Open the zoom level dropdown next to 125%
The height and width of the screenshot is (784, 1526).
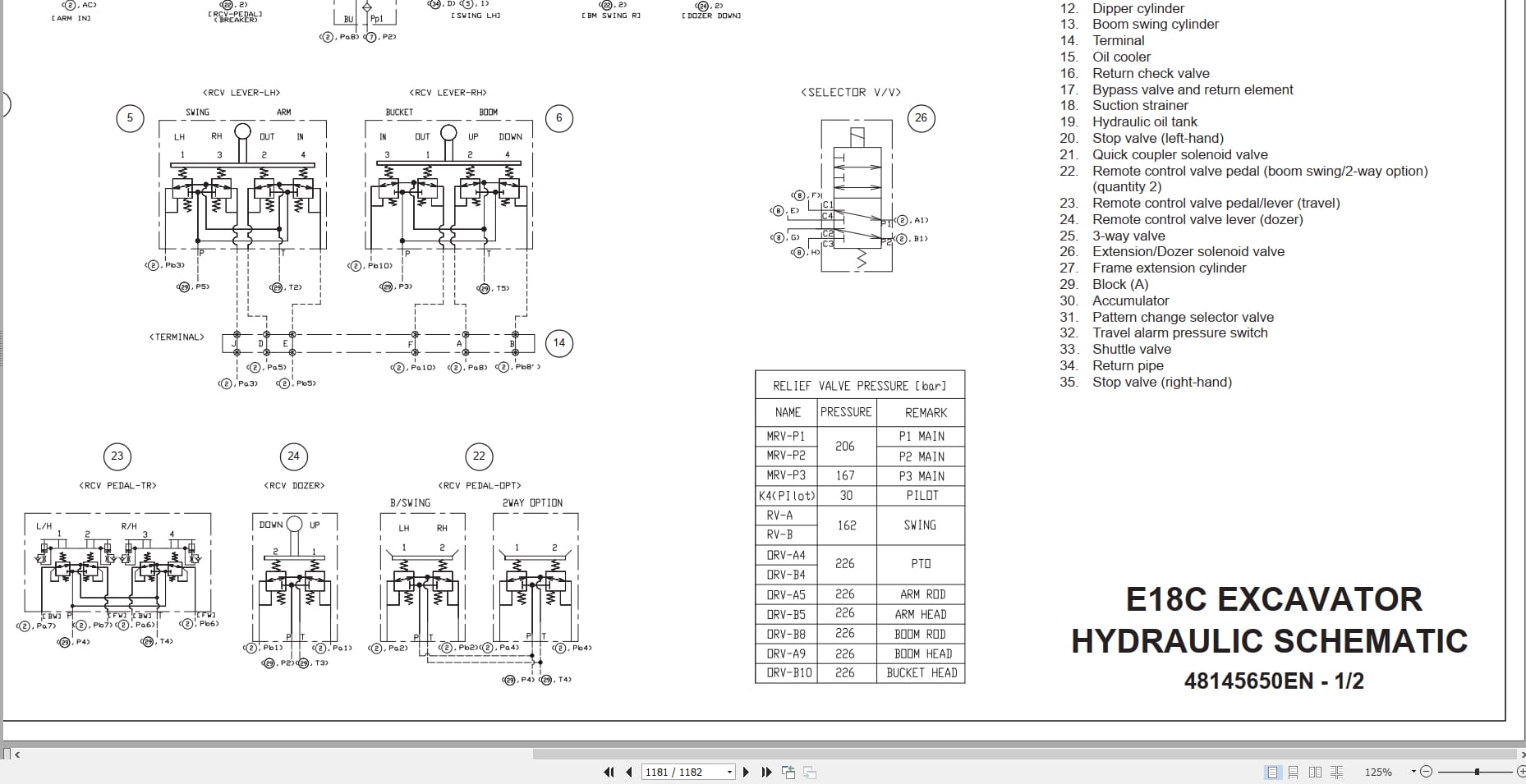[x=1413, y=772]
